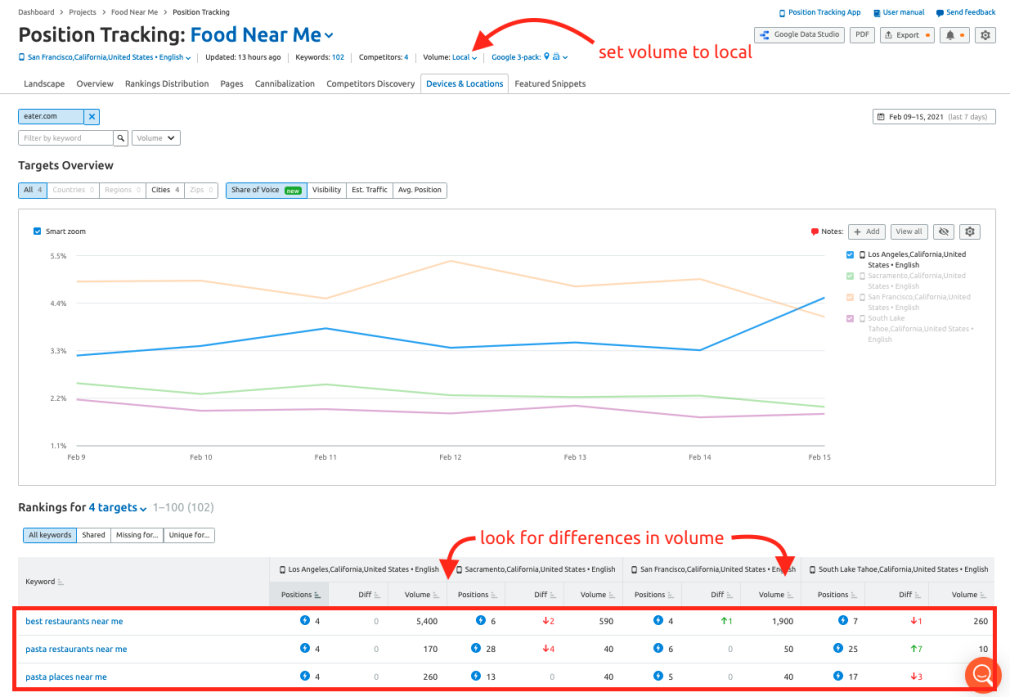Screen dimensions: 1010x697
Task: Click Los Angeles position icon for best restaurants
Action: (305, 620)
